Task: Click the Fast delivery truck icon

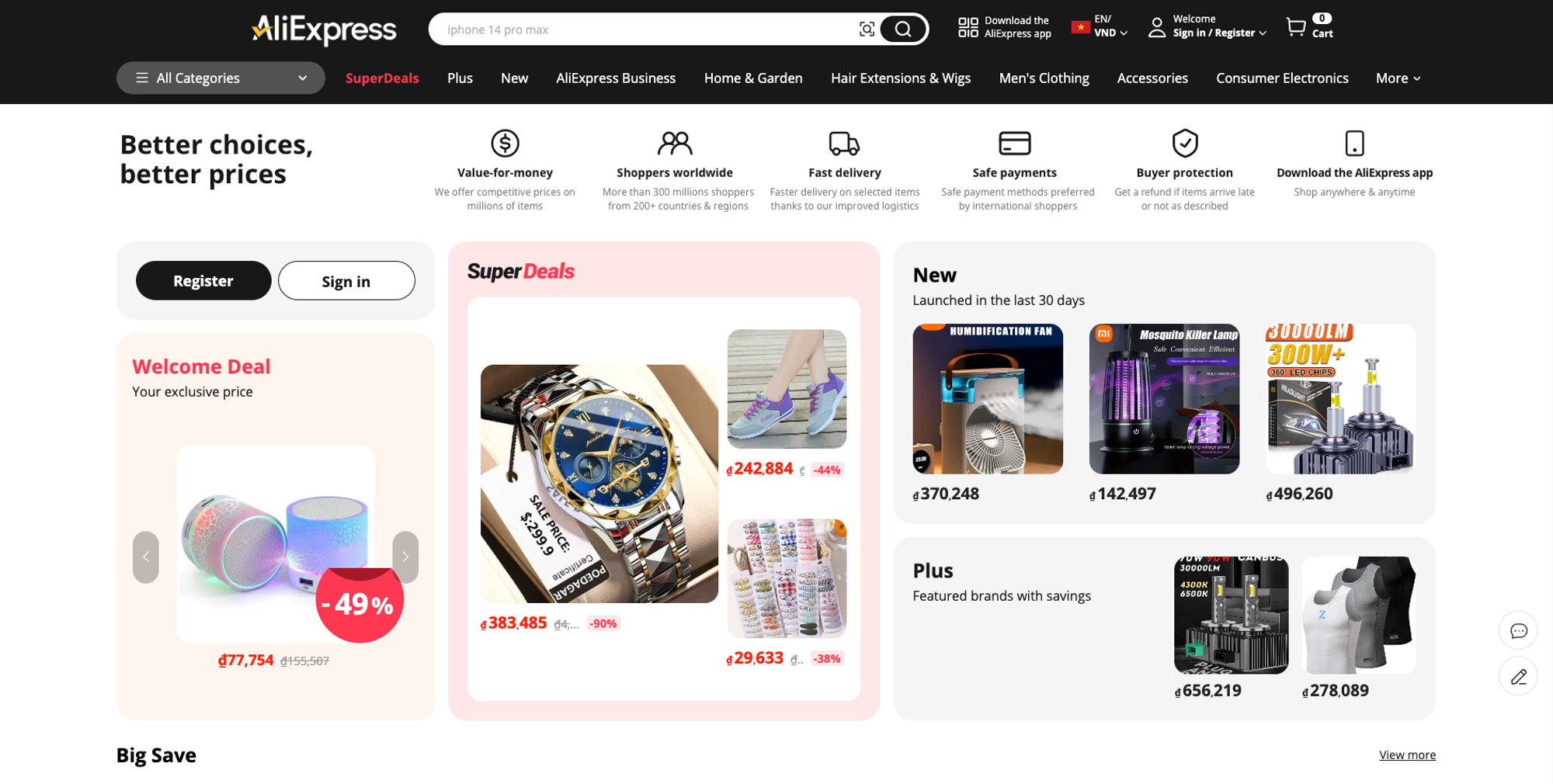Action: click(x=844, y=144)
